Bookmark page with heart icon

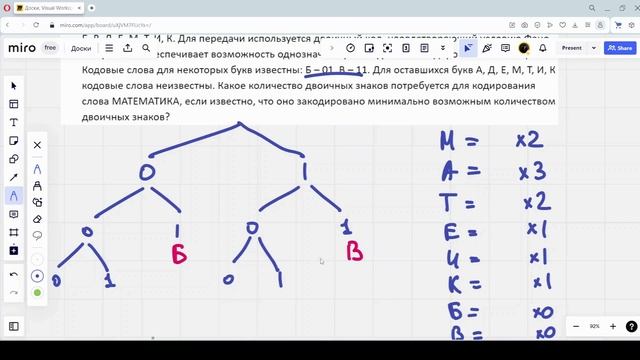[562, 25]
